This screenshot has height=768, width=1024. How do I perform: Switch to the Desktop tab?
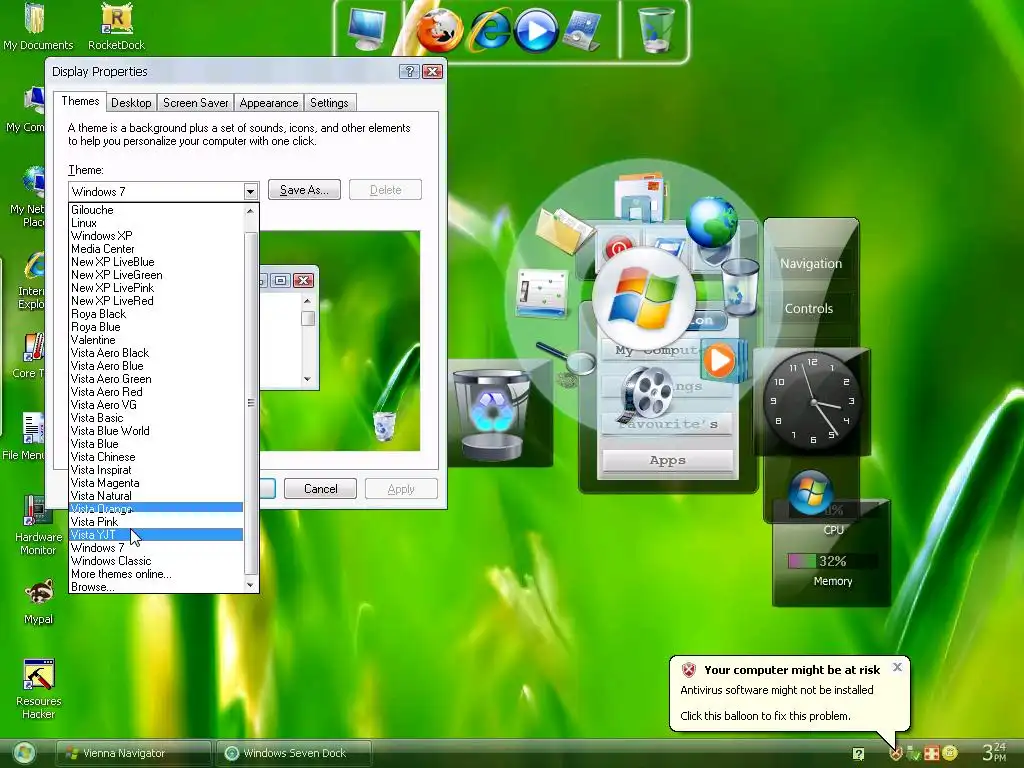[131, 103]
